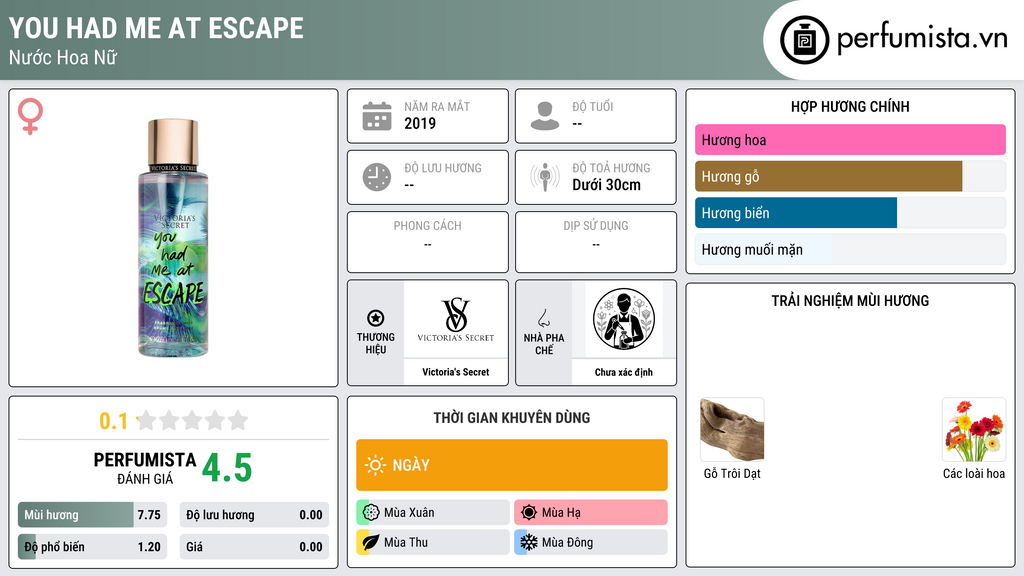Click the pink female gender symbol icon
This screenshot has height=576, width=1024.
tap(30, 116)
